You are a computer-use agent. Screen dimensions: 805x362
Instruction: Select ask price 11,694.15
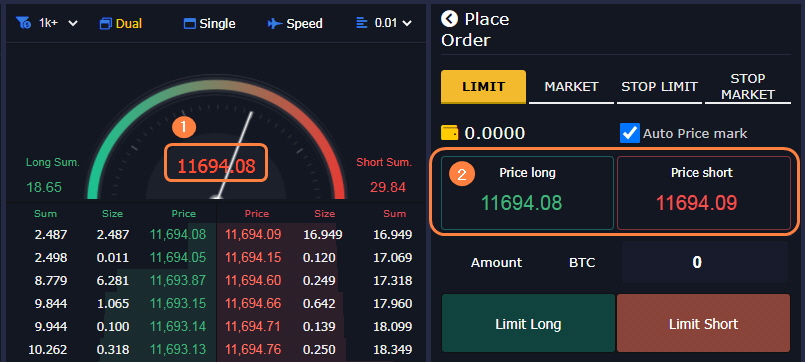[x=253, y=257]
